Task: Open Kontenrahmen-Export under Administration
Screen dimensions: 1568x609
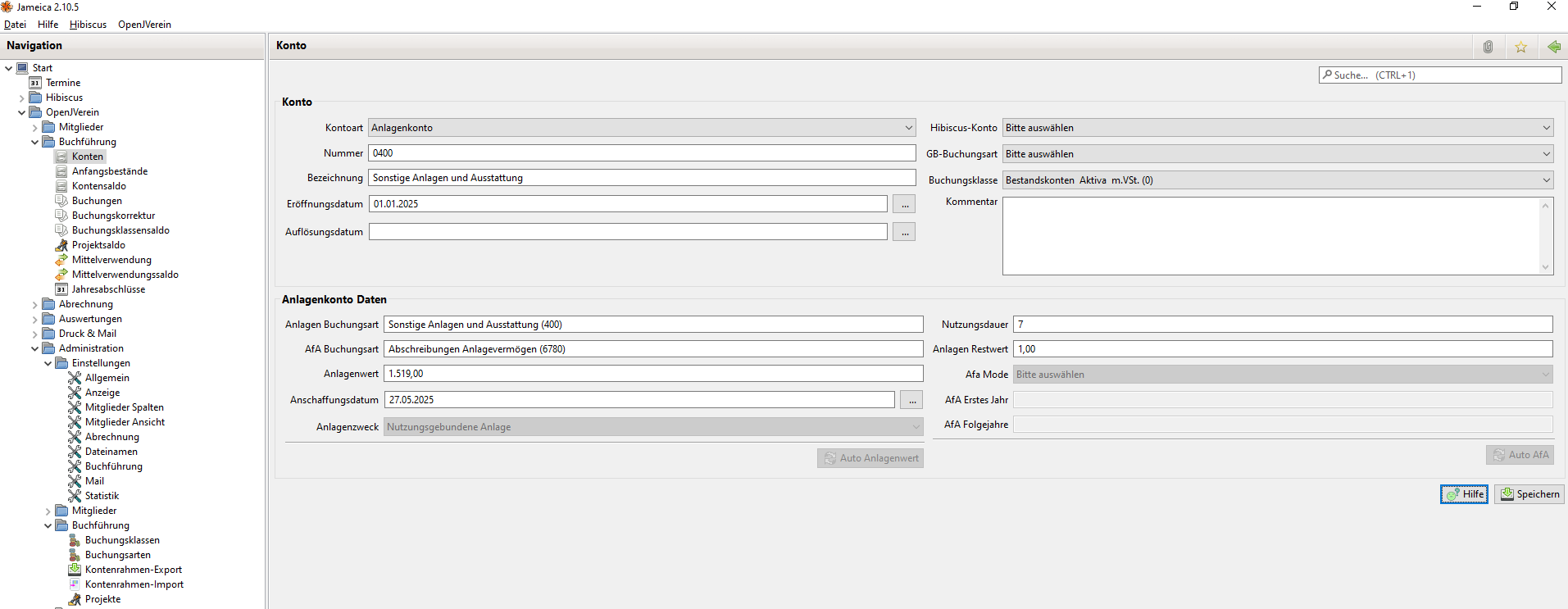Action: point(133,570)
